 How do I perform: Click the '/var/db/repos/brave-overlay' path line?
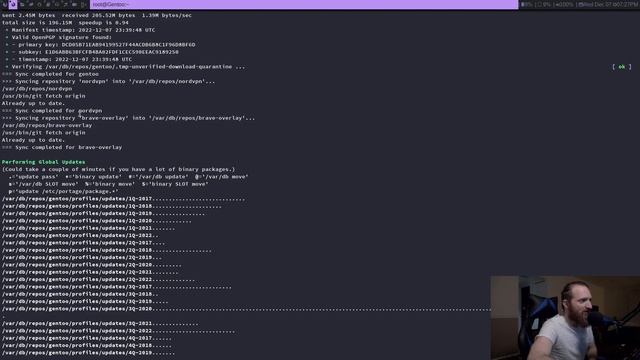47,125
